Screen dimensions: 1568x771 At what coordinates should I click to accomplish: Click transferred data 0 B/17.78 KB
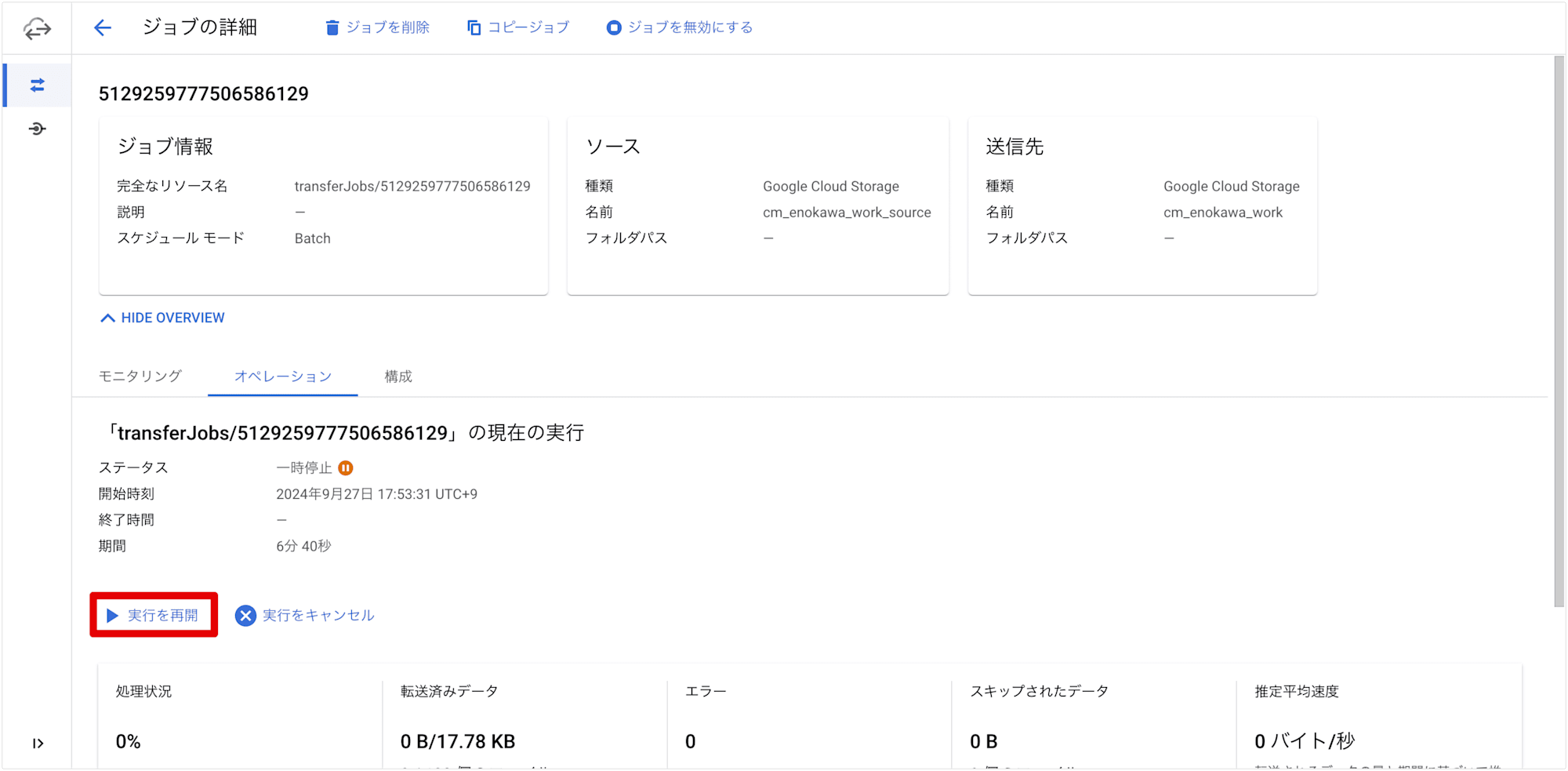coord(458,742)
